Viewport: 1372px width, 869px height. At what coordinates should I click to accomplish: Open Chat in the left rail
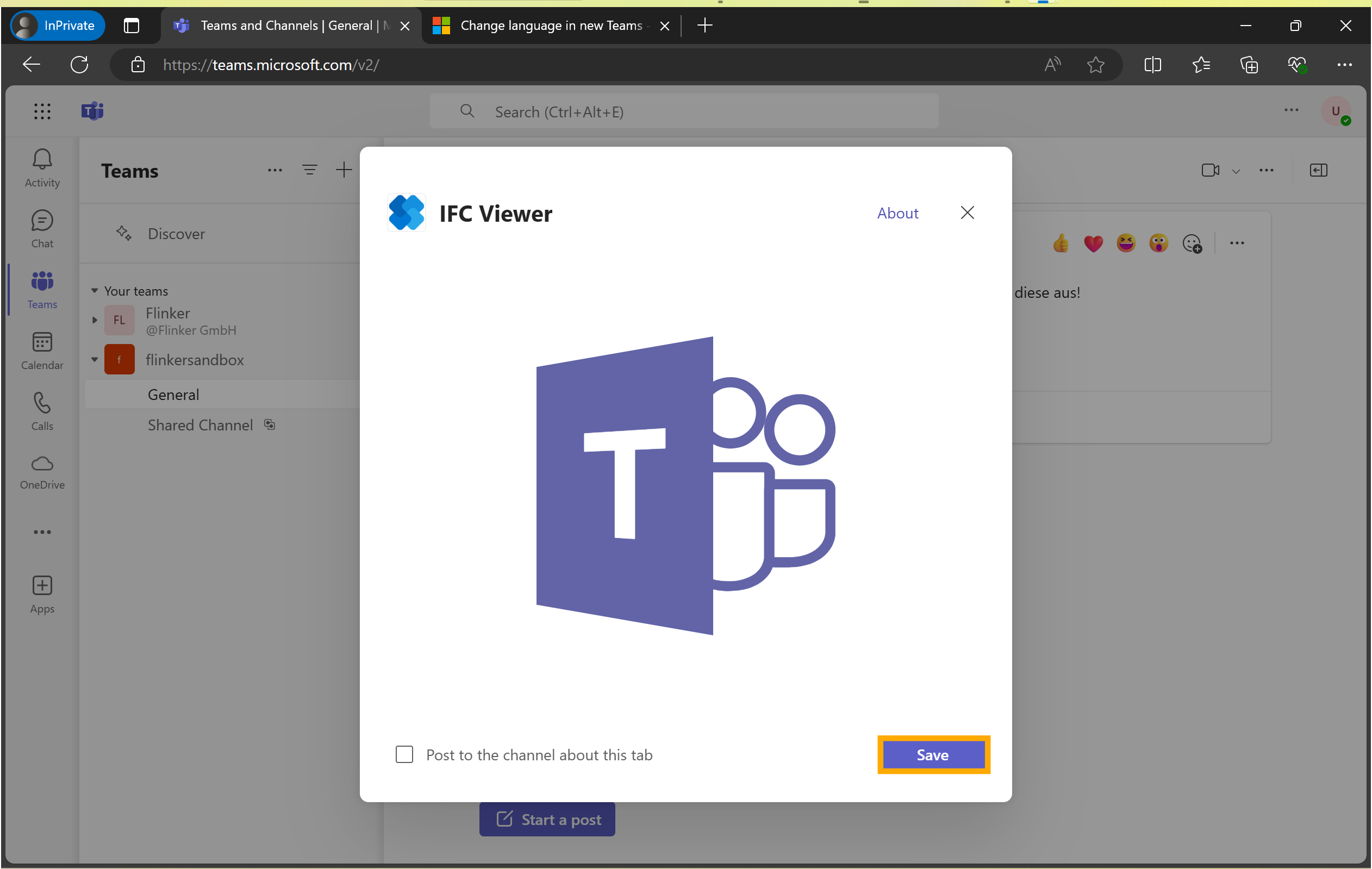(42, 229)
